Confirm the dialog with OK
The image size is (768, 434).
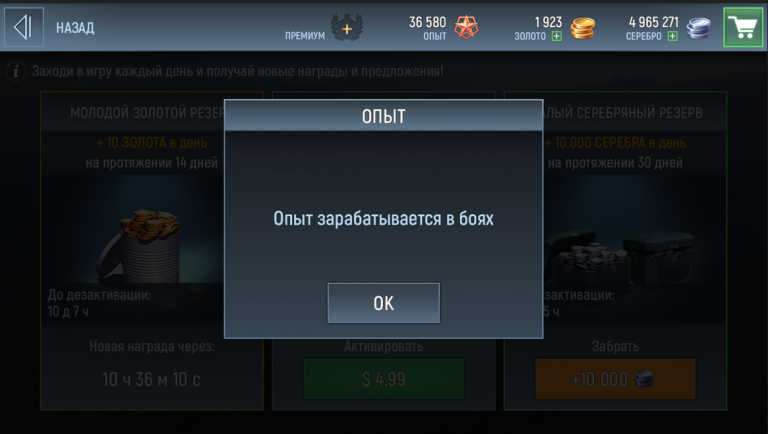[x=384, y=303]
